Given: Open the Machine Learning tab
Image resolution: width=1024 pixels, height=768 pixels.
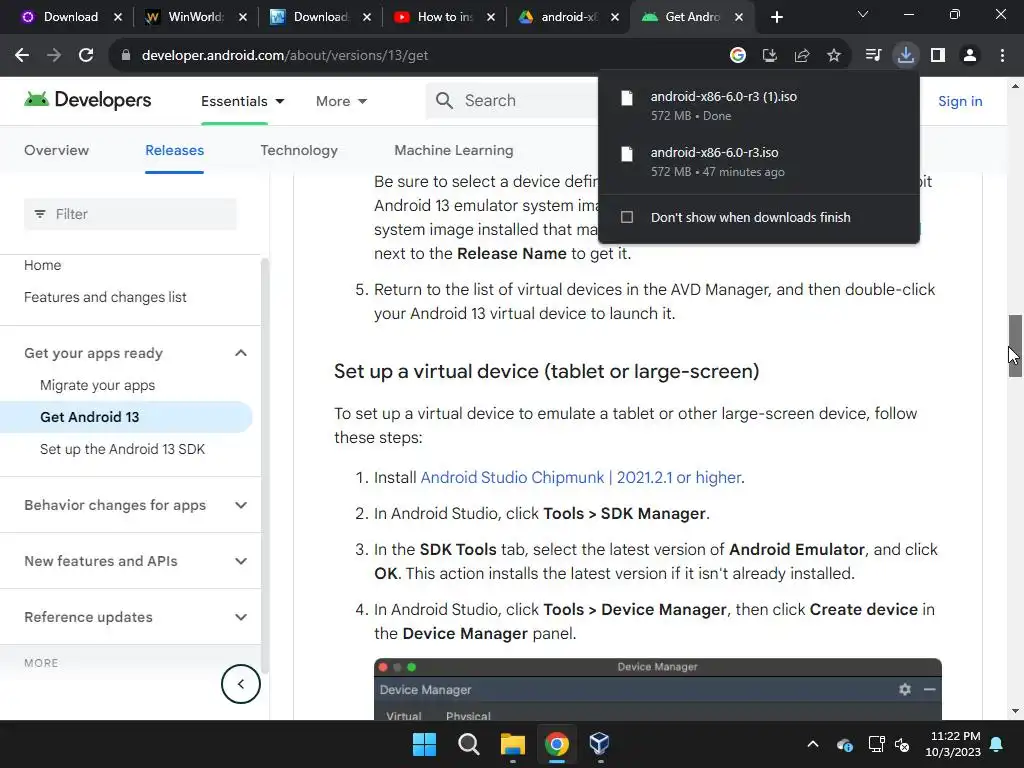Looking at the screenshot, I should [x=454, y=150].
